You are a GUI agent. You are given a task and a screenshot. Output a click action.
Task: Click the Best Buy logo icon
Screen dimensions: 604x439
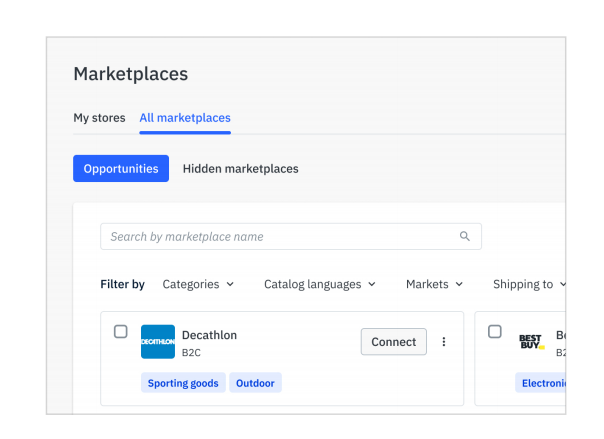(531, 342)
